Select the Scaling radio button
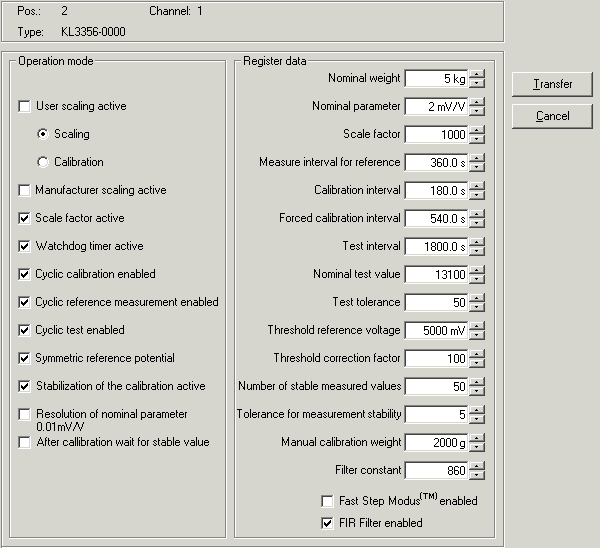 43,134
